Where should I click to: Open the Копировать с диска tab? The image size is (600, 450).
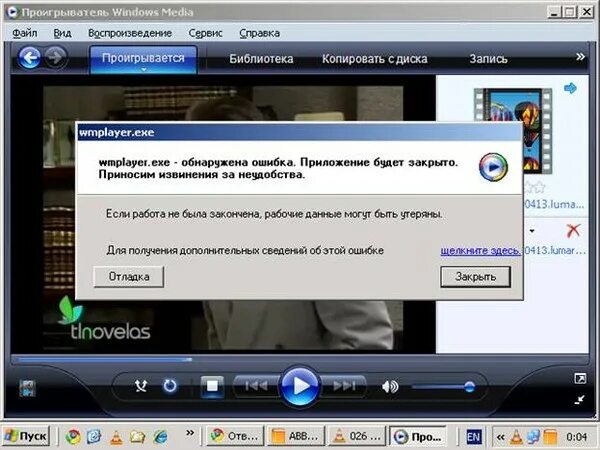click(x=375, y=59)
